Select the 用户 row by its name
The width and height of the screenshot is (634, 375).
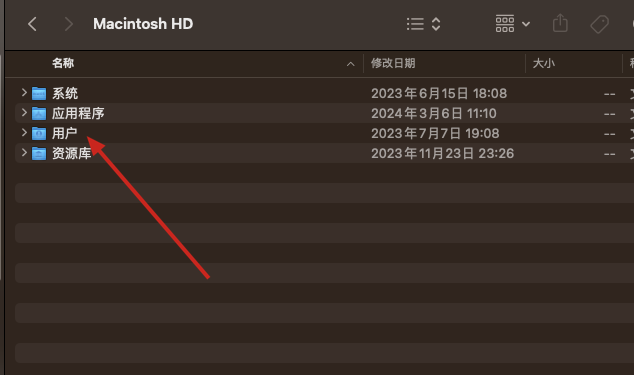pyautogui.click(x=65, y=133)
